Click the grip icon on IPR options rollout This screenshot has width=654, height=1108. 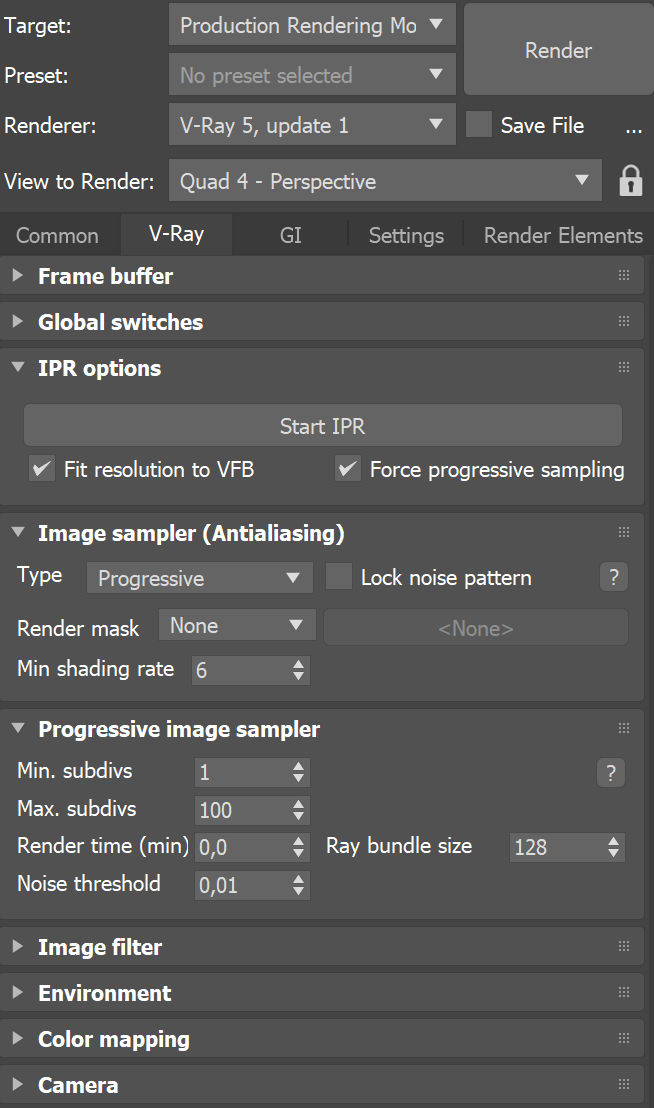point(624,368)
